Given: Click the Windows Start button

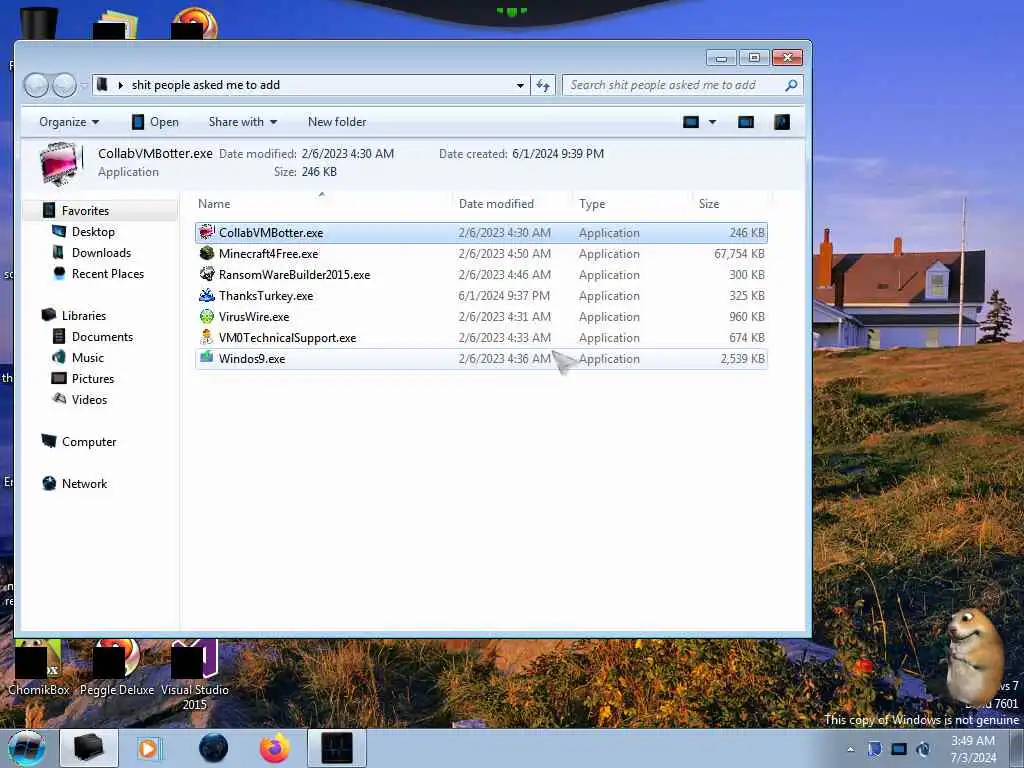Looking at the screenshot, I should 27,748.
